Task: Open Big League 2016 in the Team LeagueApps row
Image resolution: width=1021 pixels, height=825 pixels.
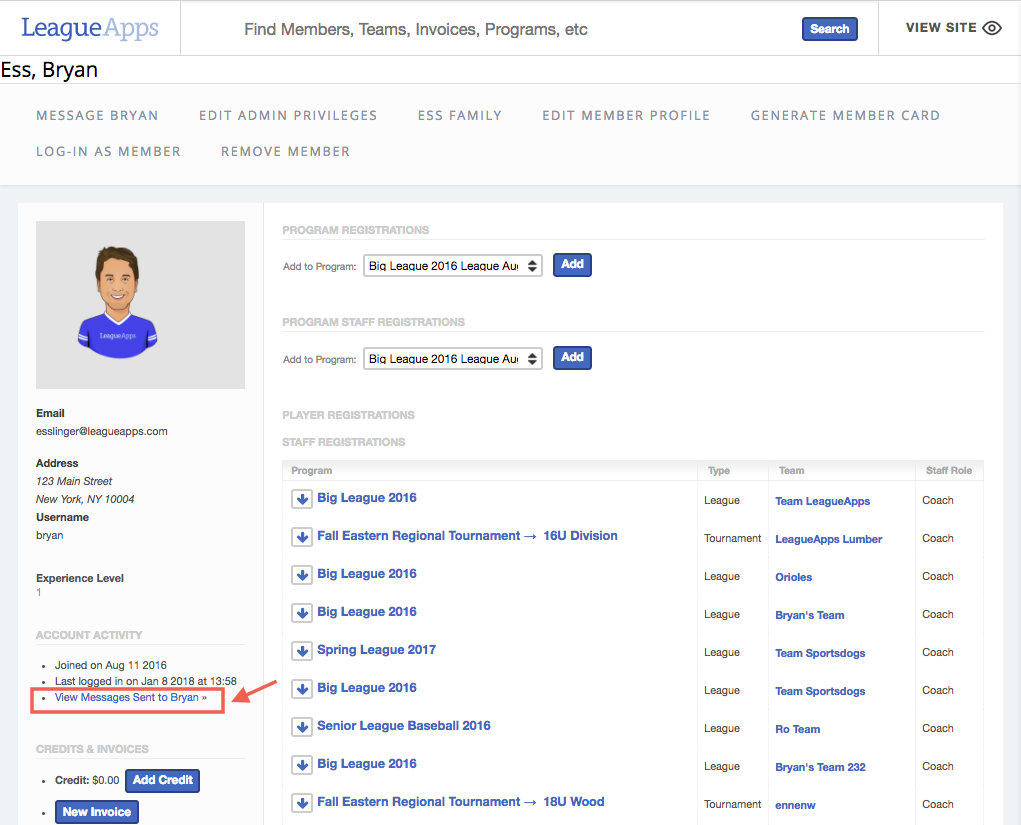Action: pos(367,497)
